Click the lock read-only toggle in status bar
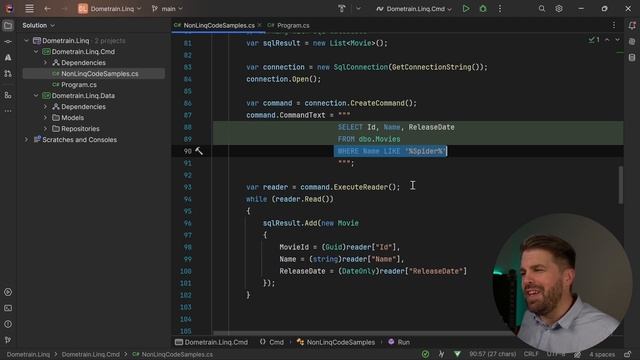Viewport: 640px width, 360px height. 628,354
